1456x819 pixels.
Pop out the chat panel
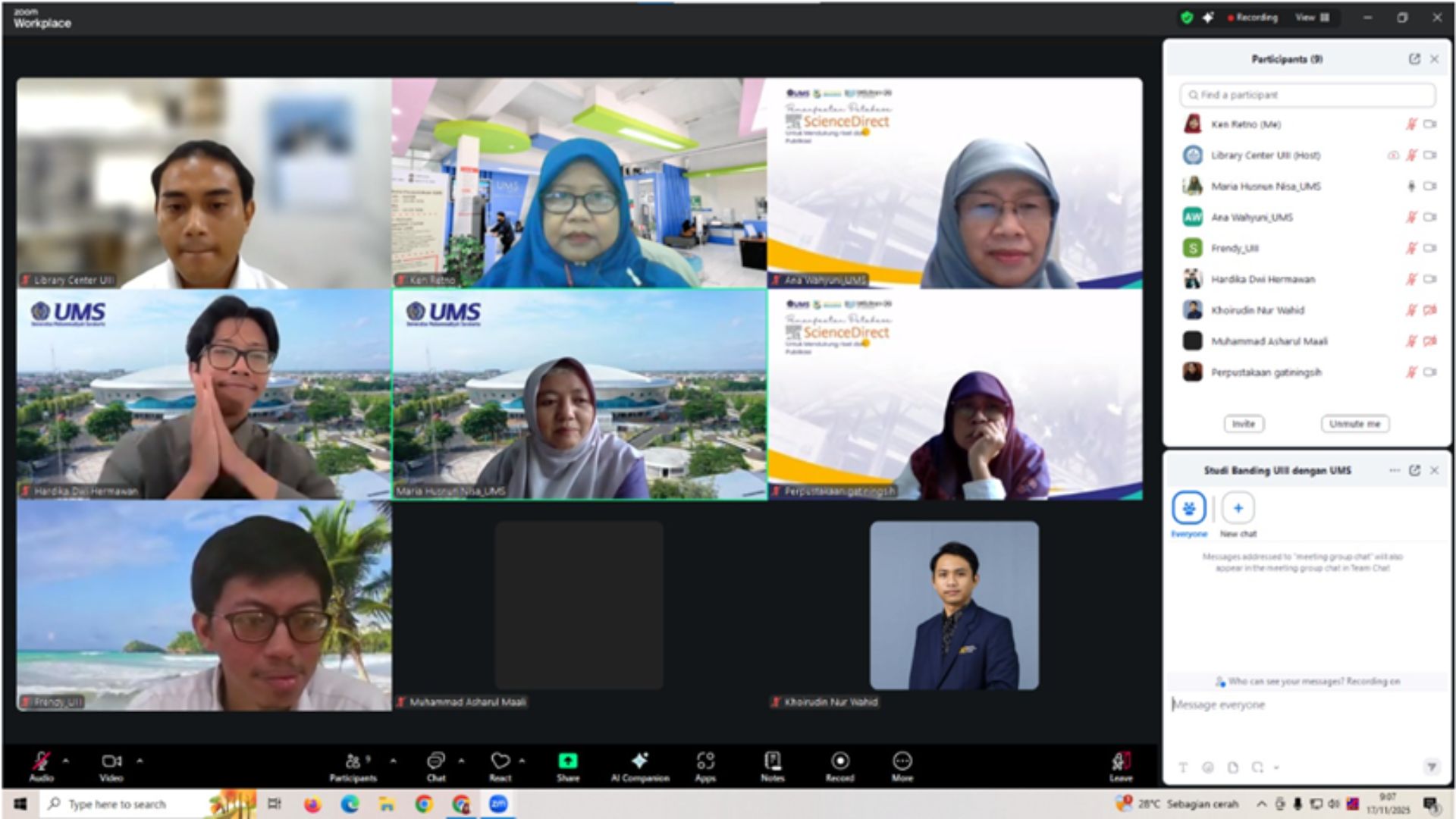(1414, 471)
